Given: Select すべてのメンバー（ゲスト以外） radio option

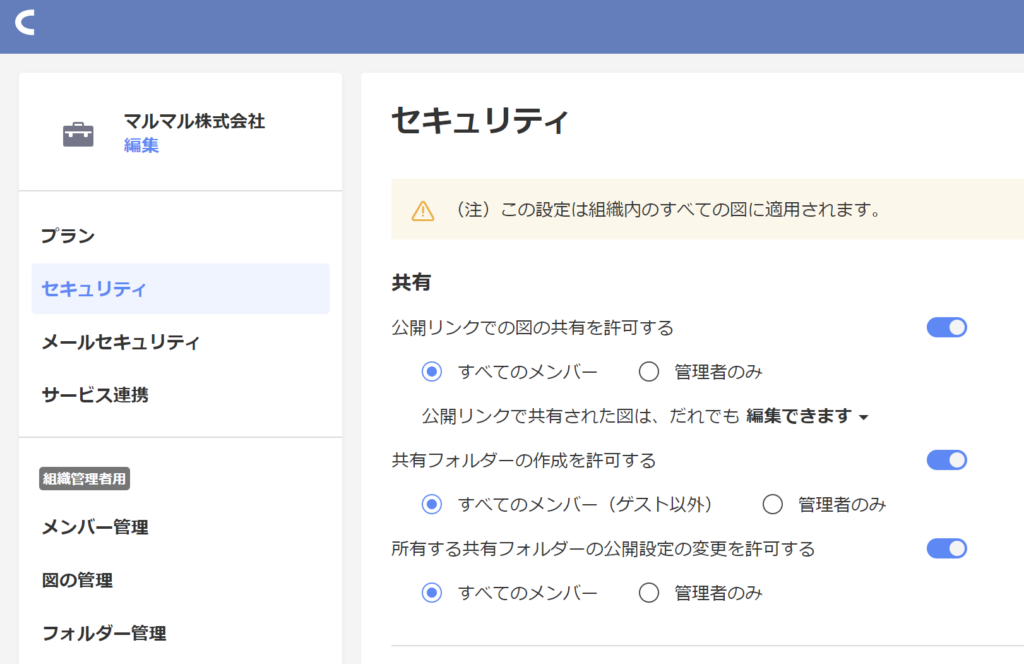Looking at the screenshot, I should tap(432, 504).
